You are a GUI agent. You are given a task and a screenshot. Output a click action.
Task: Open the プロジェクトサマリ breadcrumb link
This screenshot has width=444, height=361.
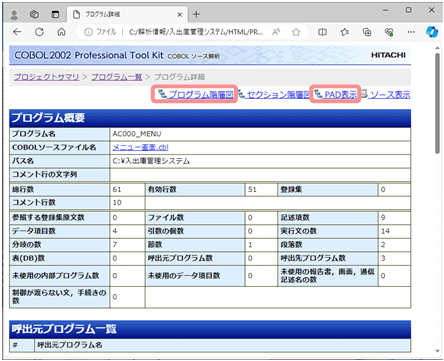pos(46,77)
